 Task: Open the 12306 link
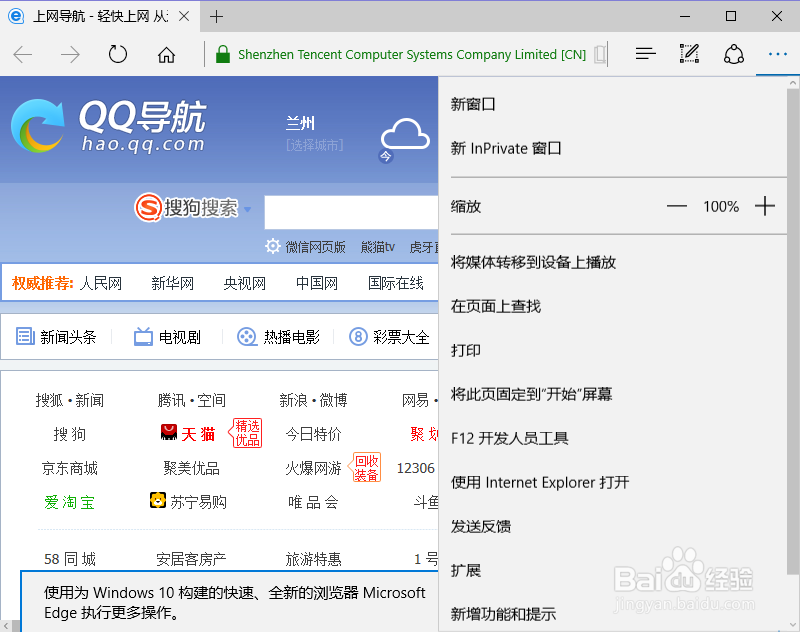[x=416, y=468]
